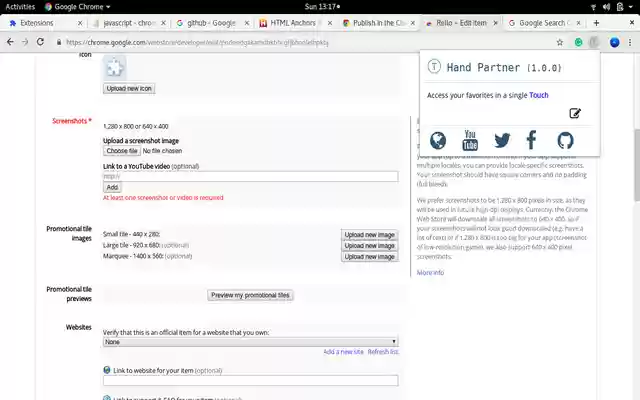
Task: Click the Hand Partner logo icon in popup
Action: click(x=434, y=66)
